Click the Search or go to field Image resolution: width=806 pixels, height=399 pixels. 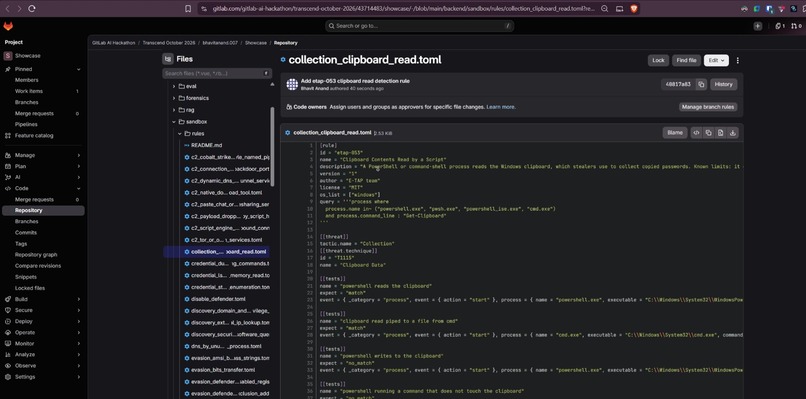[419, 26]
